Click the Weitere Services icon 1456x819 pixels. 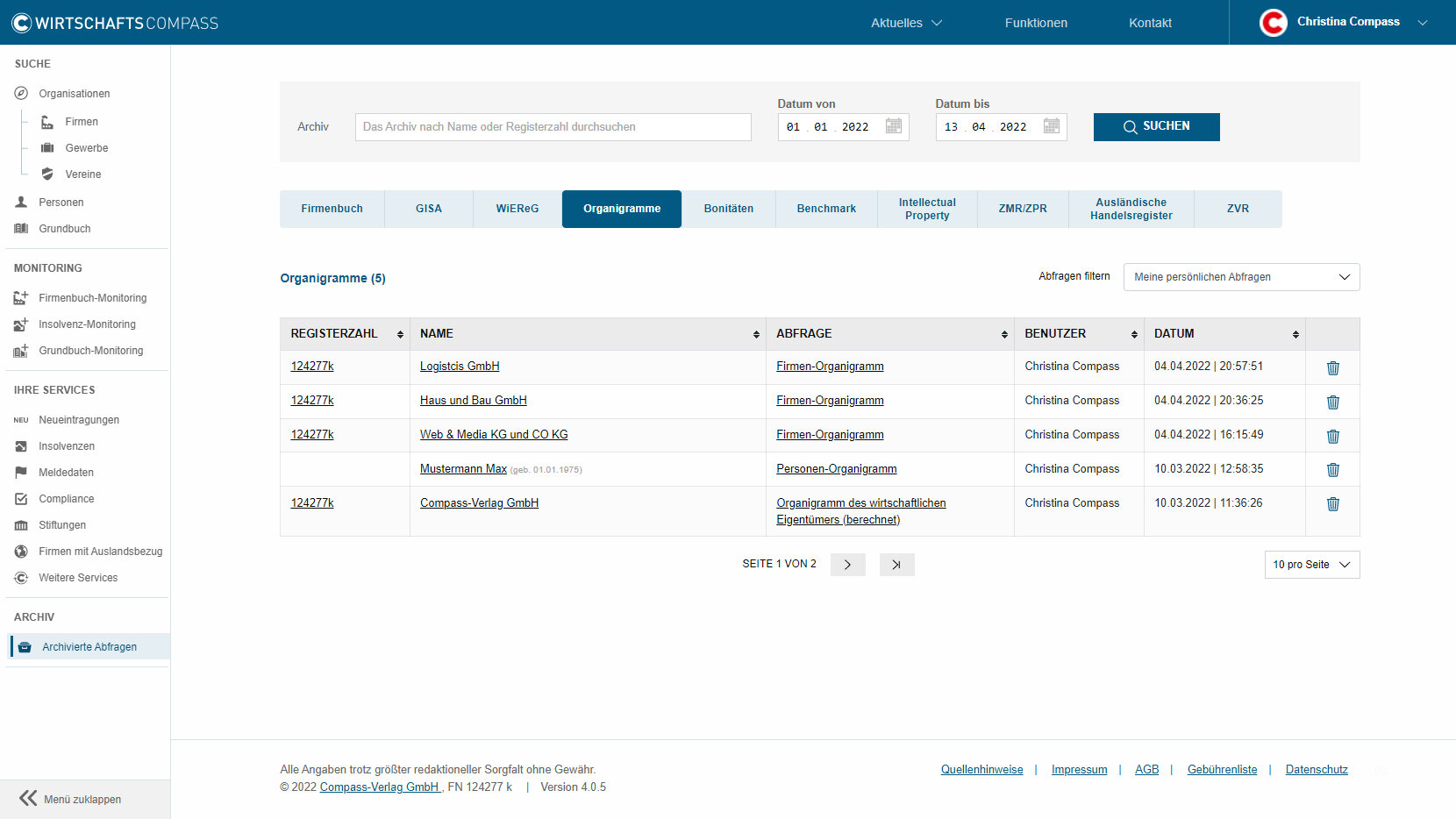[21, 578]
